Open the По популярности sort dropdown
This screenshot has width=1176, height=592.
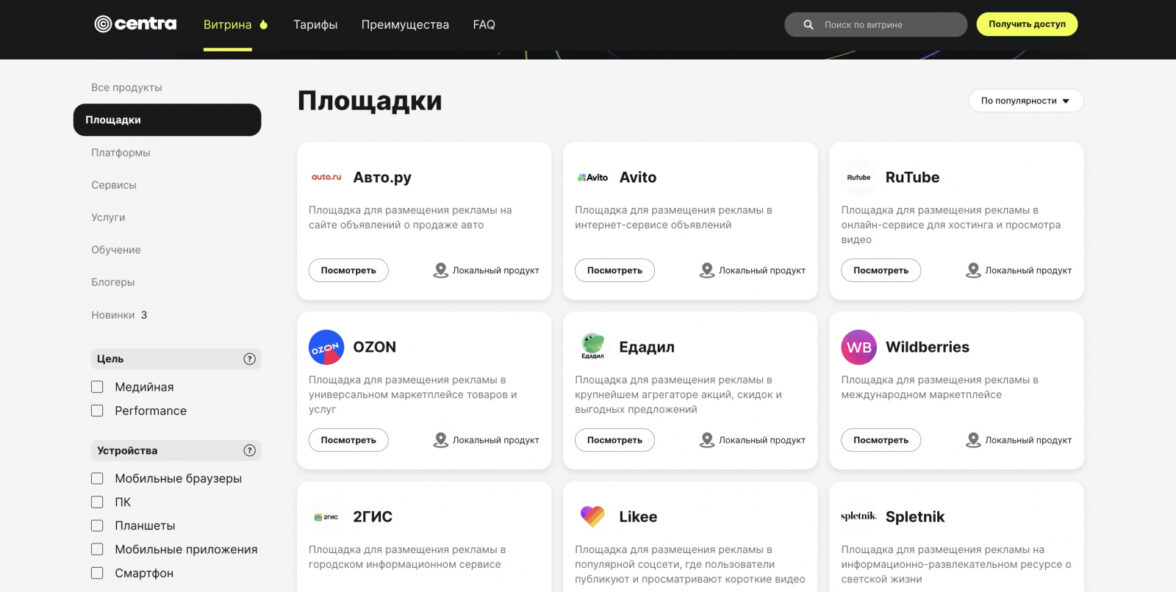1025,101
